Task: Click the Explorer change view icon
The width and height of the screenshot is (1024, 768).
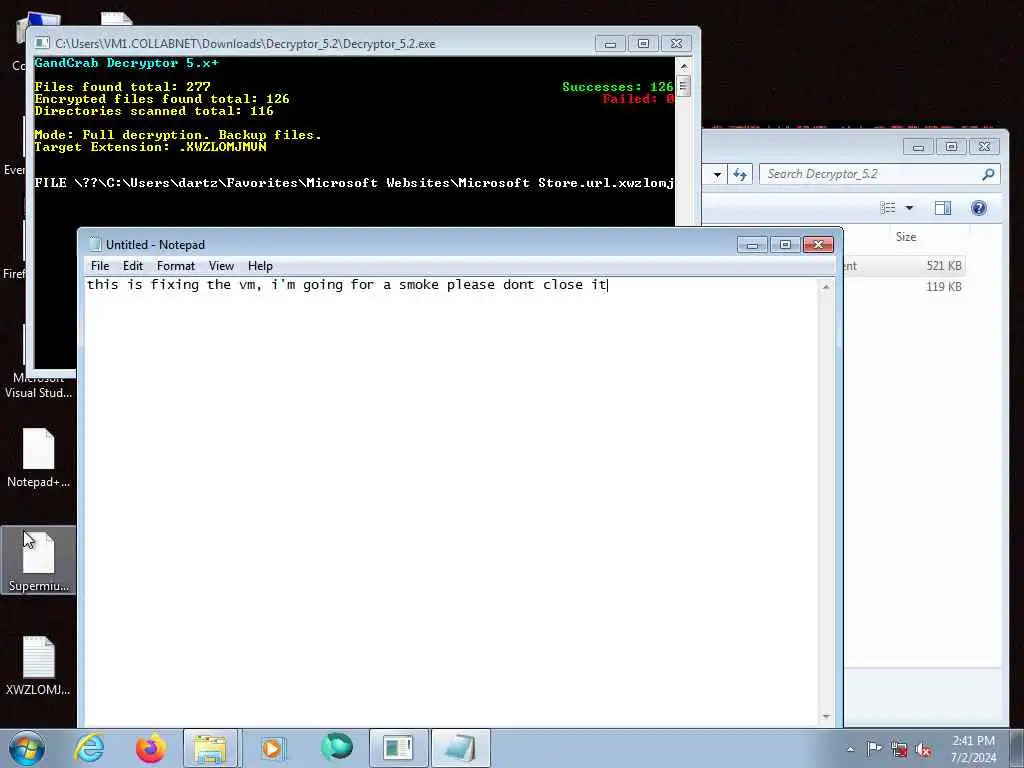Action: click(x=888, y=208)
